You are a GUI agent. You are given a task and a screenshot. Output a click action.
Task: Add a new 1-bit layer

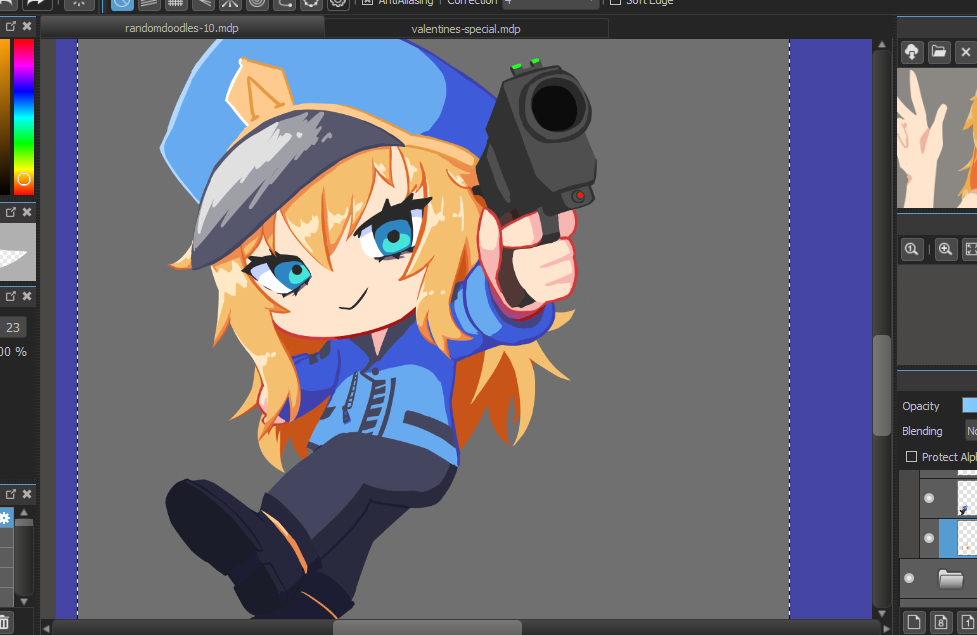pyautogui.click(x=967, y=622)
